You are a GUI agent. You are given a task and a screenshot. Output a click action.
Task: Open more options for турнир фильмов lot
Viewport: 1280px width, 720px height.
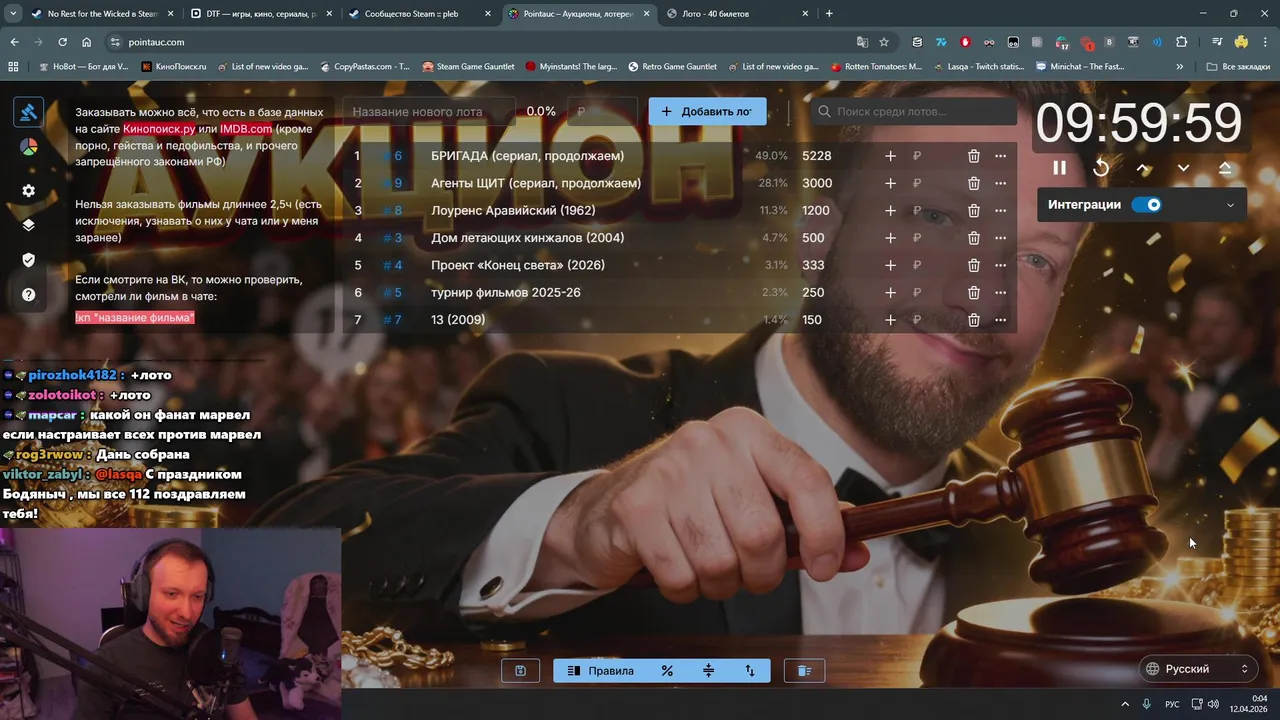[1000, 293]
